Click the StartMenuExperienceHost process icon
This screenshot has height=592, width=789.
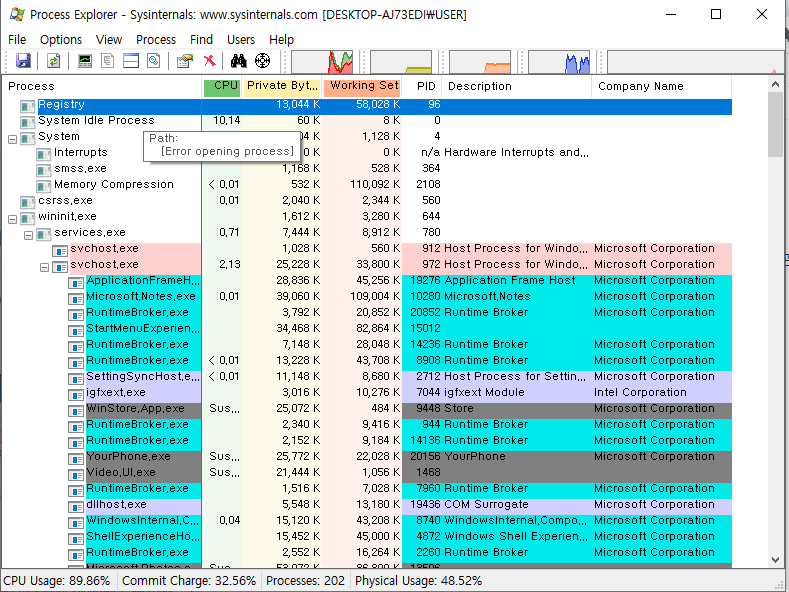point(75,330)
